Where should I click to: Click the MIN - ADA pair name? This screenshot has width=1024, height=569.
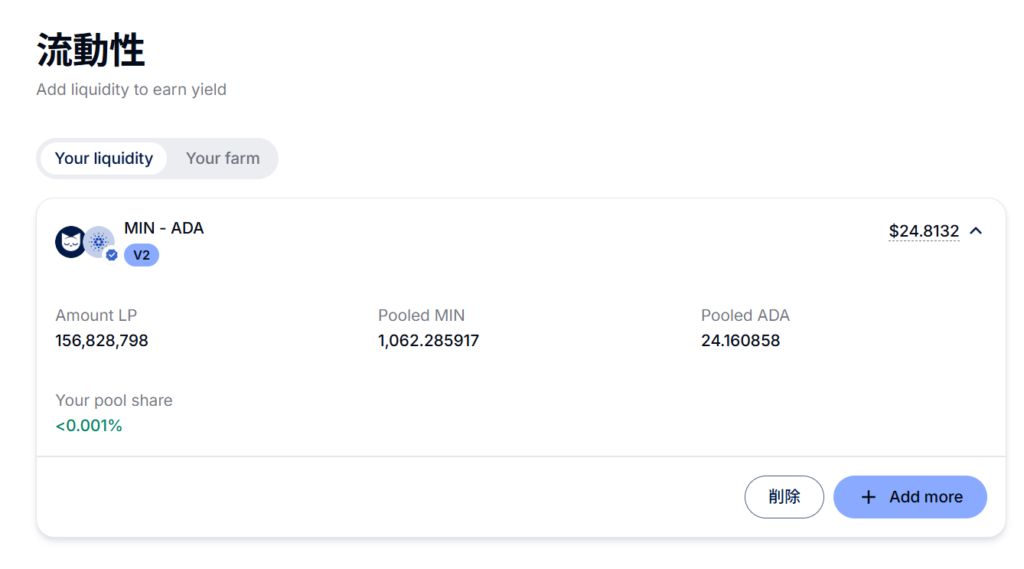[164, 228]
